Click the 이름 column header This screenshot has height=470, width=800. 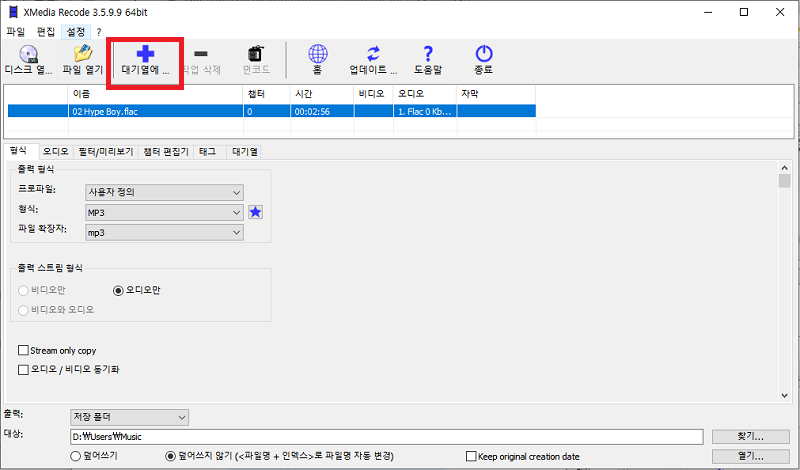coord(155,94)
